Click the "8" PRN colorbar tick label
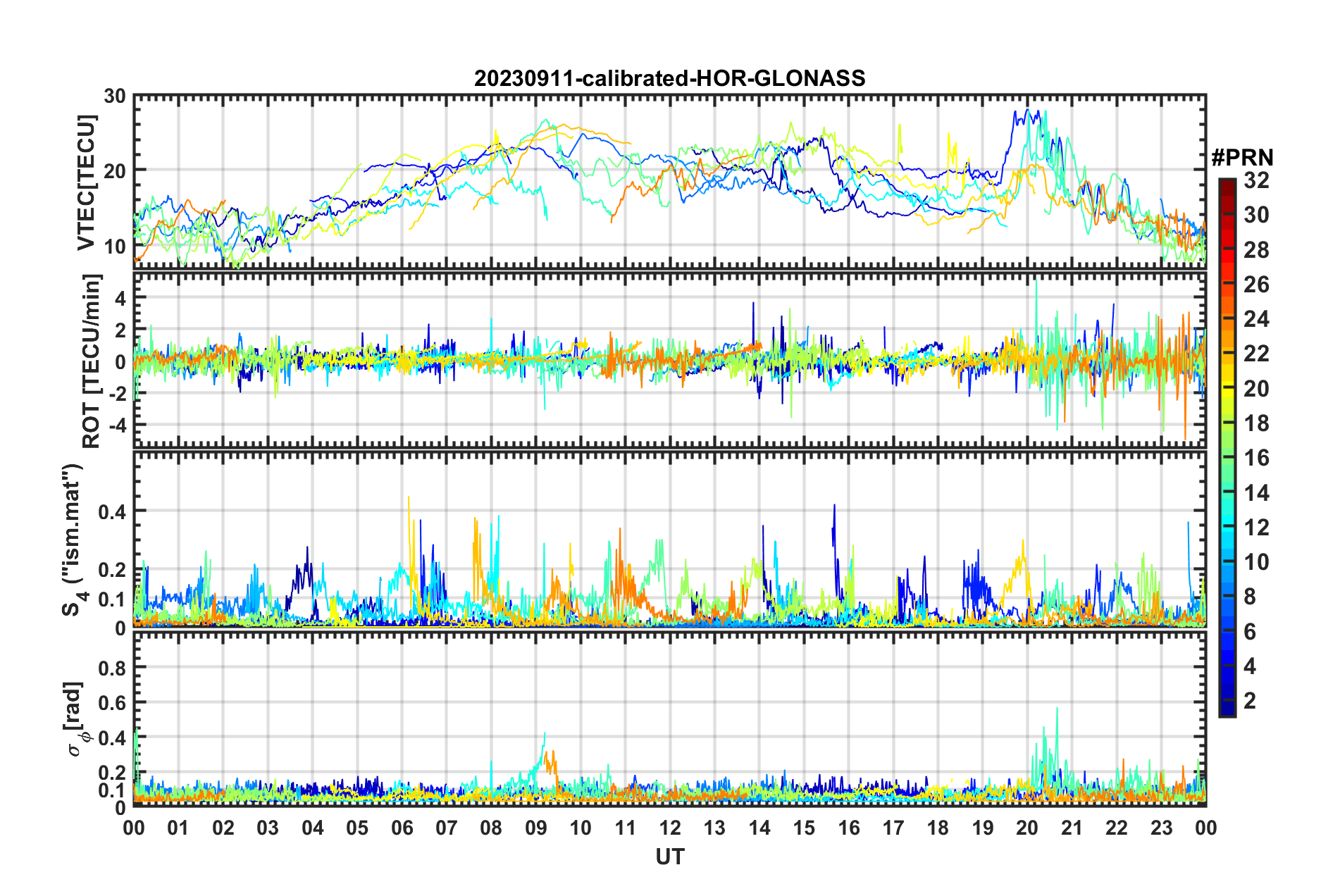This screenshot has width=1340, height=896. click(1250, 597)
